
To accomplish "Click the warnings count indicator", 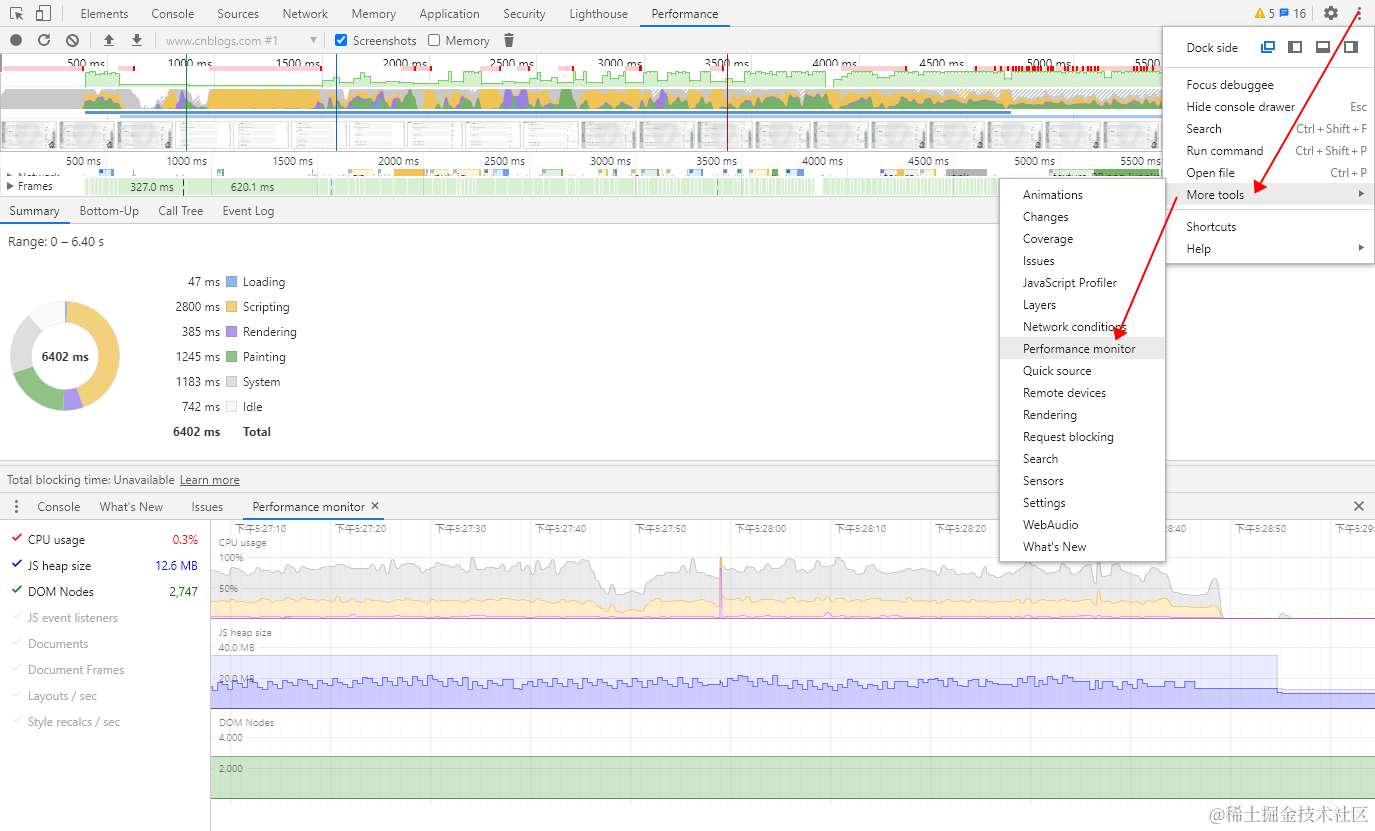I will coord(1265,13).
